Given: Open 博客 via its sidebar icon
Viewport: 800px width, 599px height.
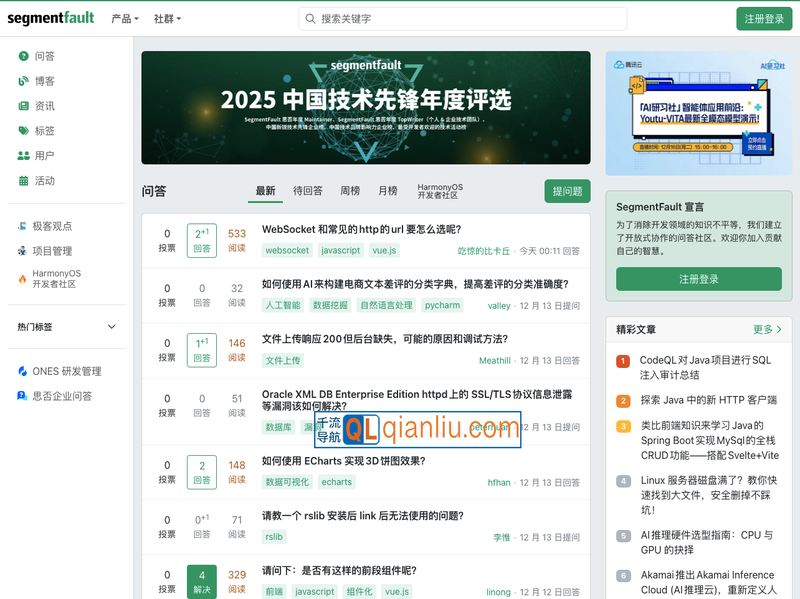Looking at the screenshot, I should click(x=23, y=81).
